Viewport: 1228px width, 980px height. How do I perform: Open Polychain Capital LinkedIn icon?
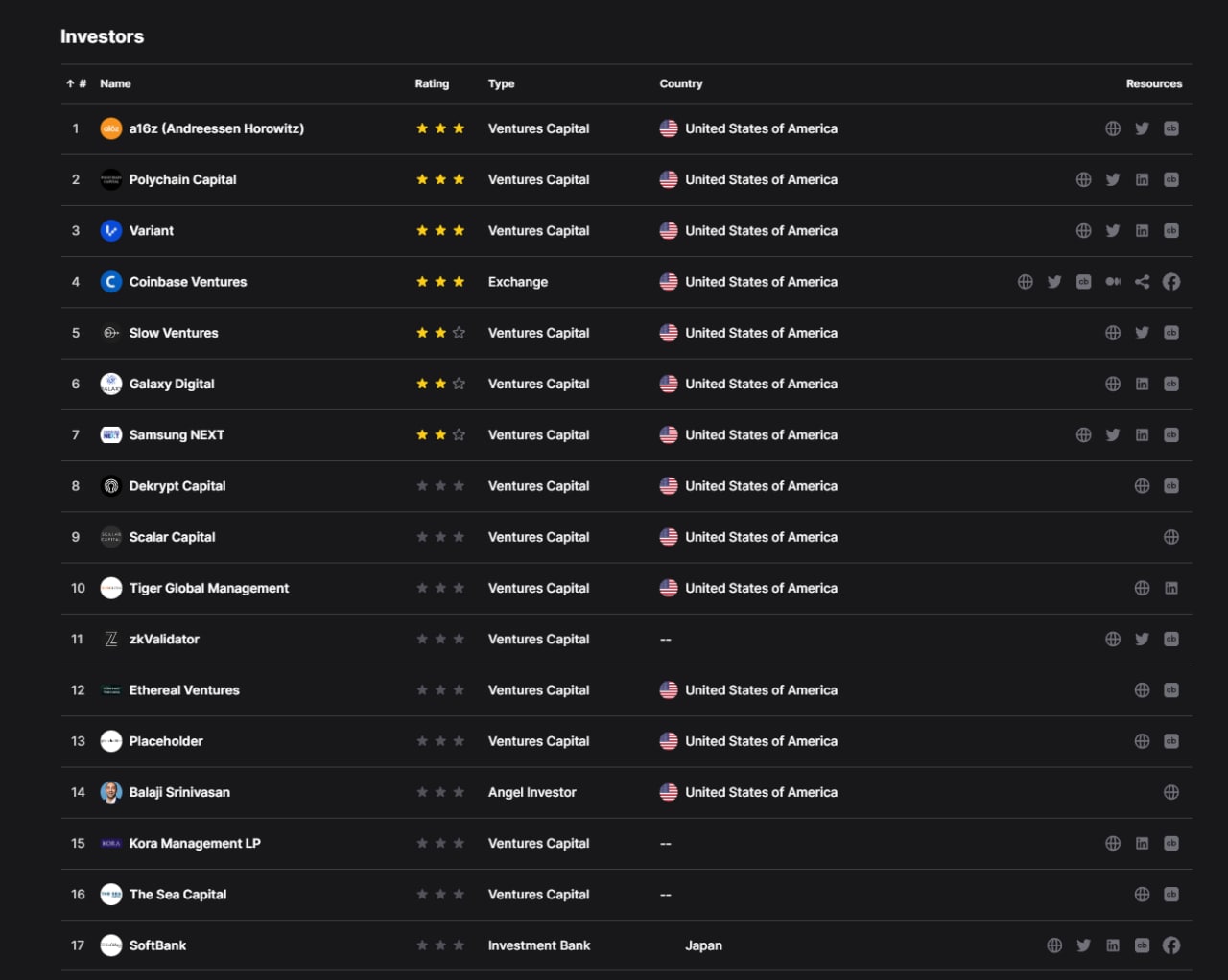[1142, 179]
